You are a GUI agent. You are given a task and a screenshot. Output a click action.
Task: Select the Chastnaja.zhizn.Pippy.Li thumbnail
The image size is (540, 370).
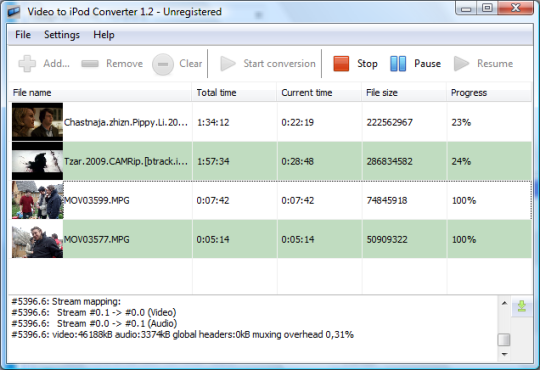[37, 122]
